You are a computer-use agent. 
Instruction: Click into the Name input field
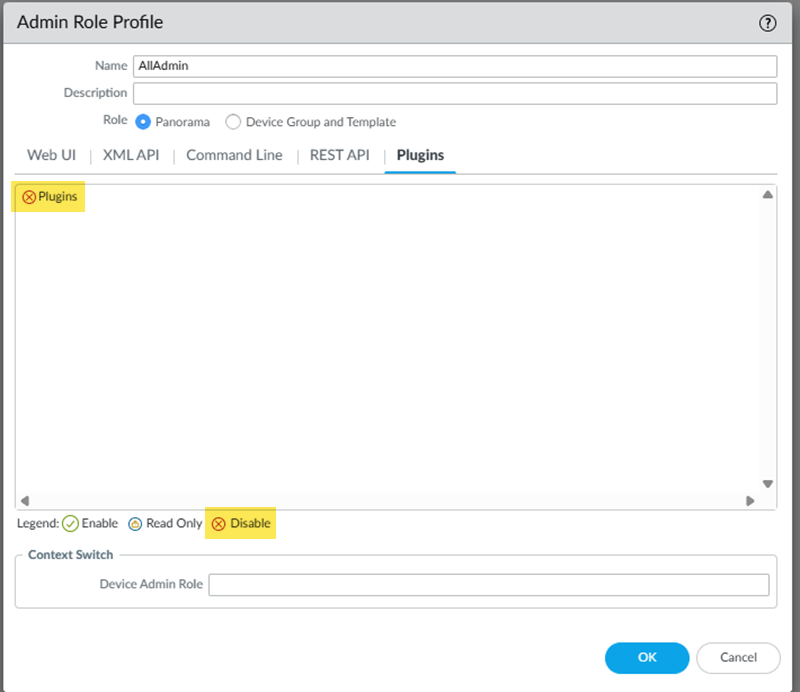click(455, 66)
